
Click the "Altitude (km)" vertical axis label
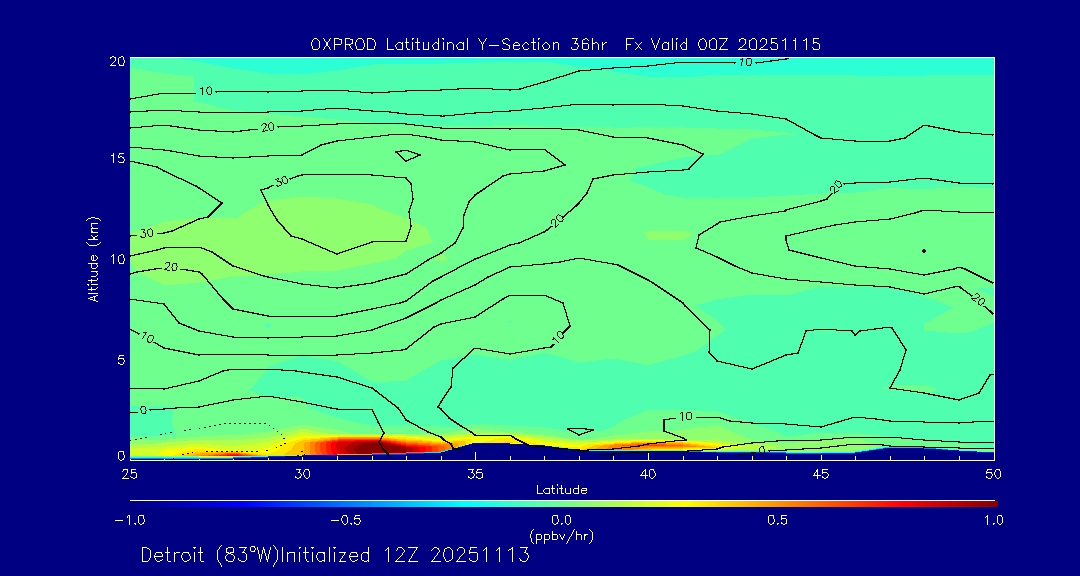coord(92,259)
